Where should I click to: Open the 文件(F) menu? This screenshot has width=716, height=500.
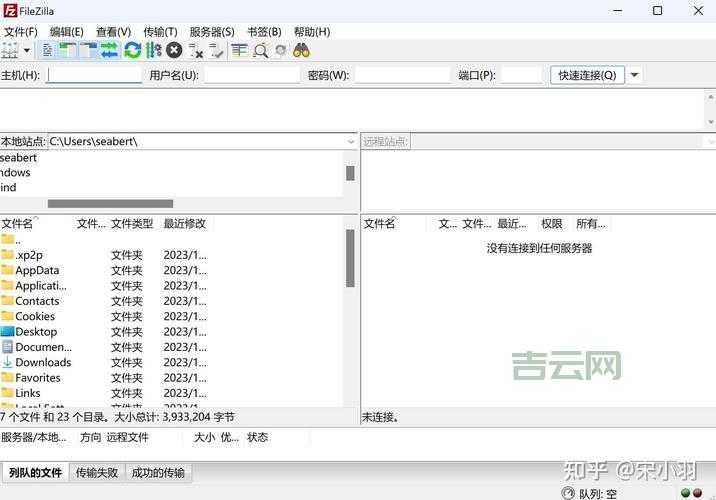click(x=21, y=32)
